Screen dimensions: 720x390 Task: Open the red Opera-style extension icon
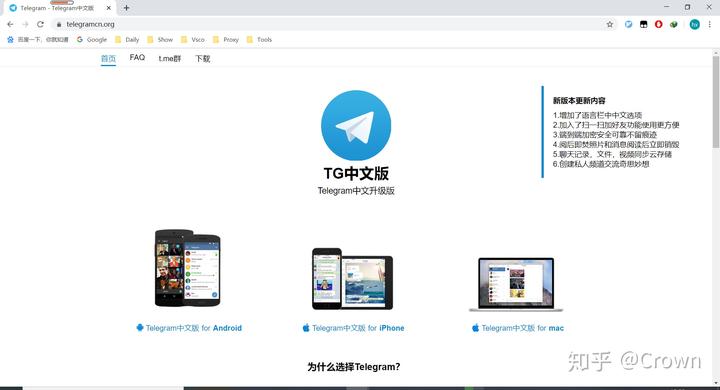pos(658,24)
